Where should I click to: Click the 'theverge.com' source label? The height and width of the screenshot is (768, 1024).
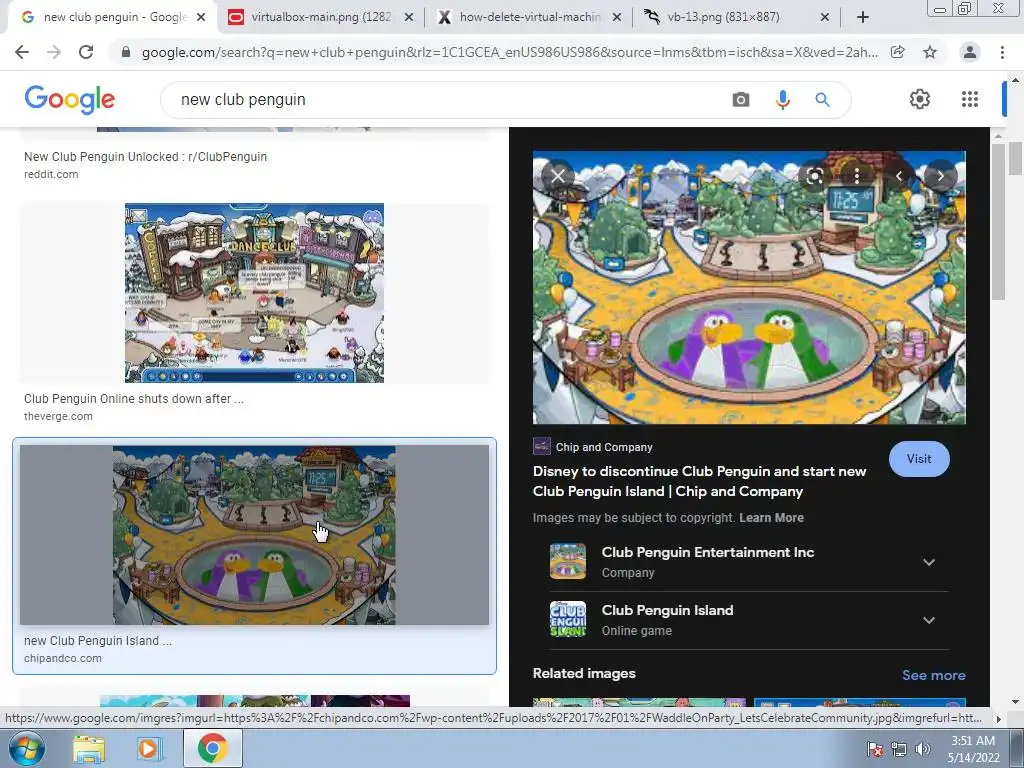(58, 416)
